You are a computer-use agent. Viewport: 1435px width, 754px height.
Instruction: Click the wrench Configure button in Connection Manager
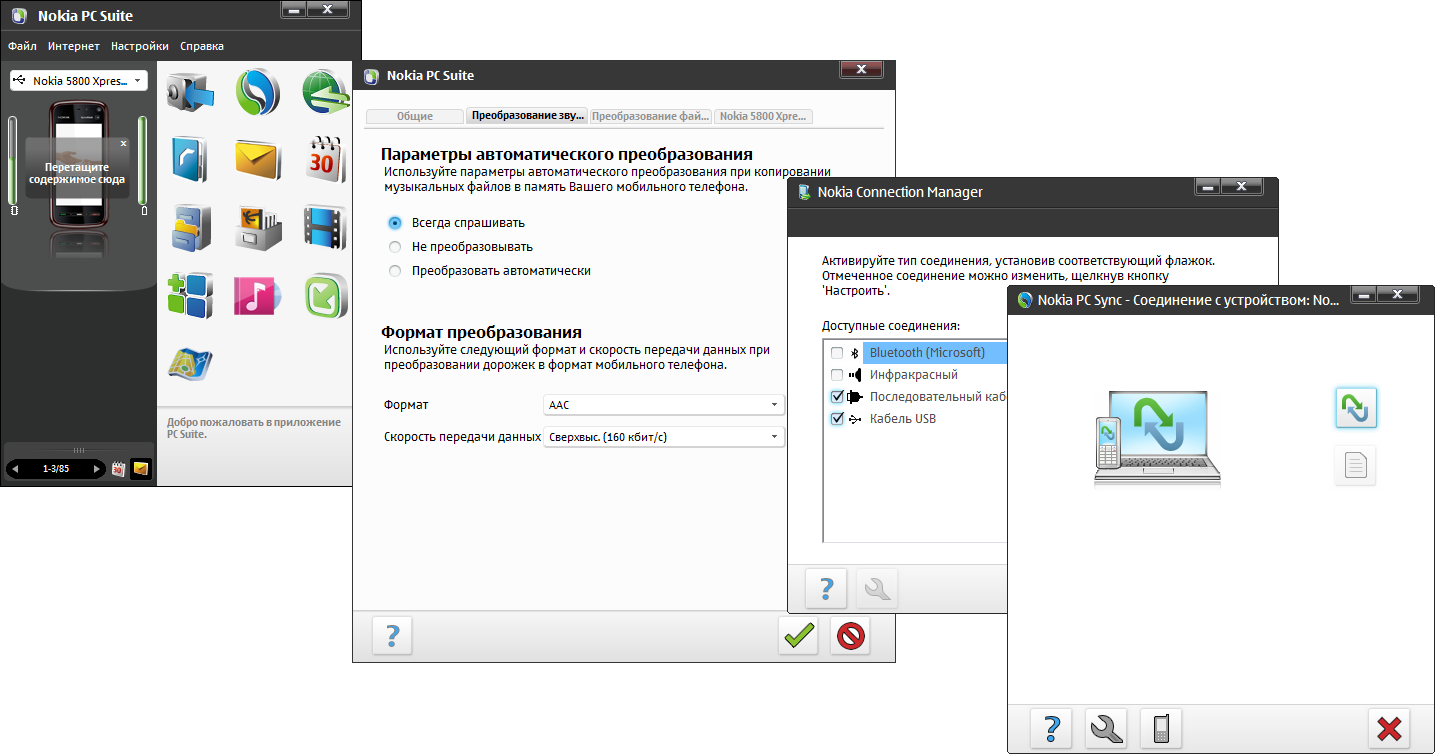(x=877, y=588)
